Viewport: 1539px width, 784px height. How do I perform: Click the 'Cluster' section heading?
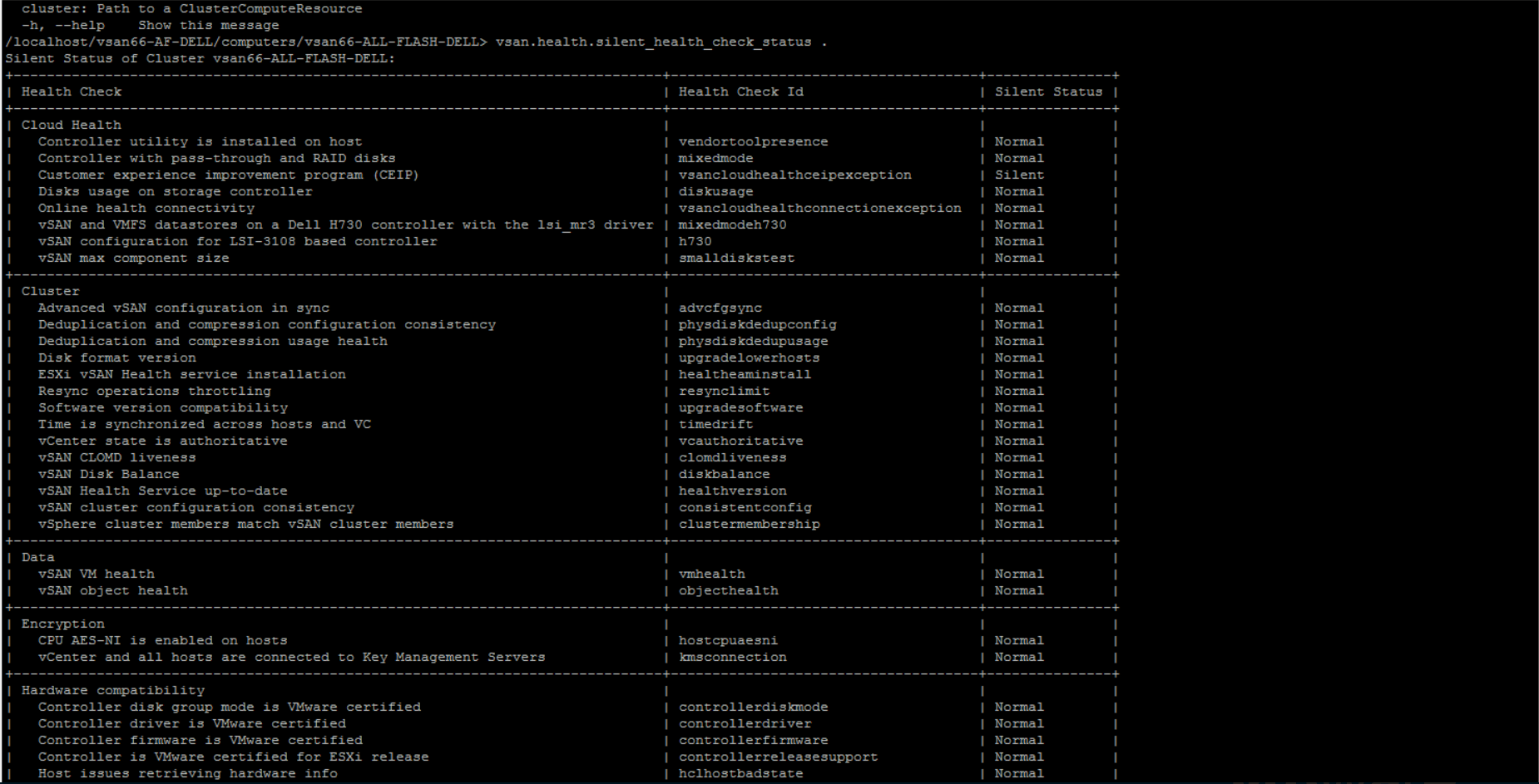click(x=51, y=291)
